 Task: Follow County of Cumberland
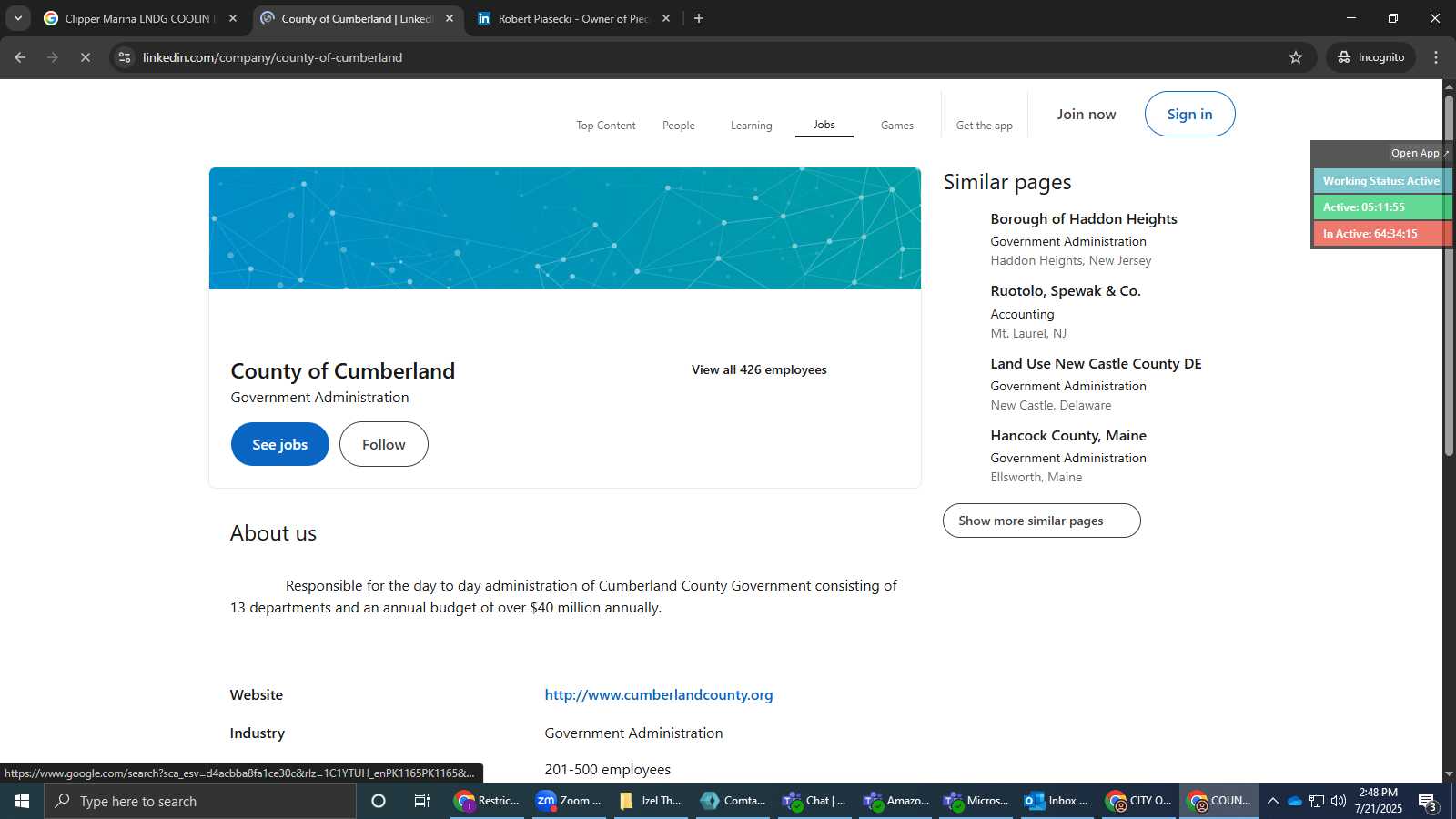click(384, 444)
